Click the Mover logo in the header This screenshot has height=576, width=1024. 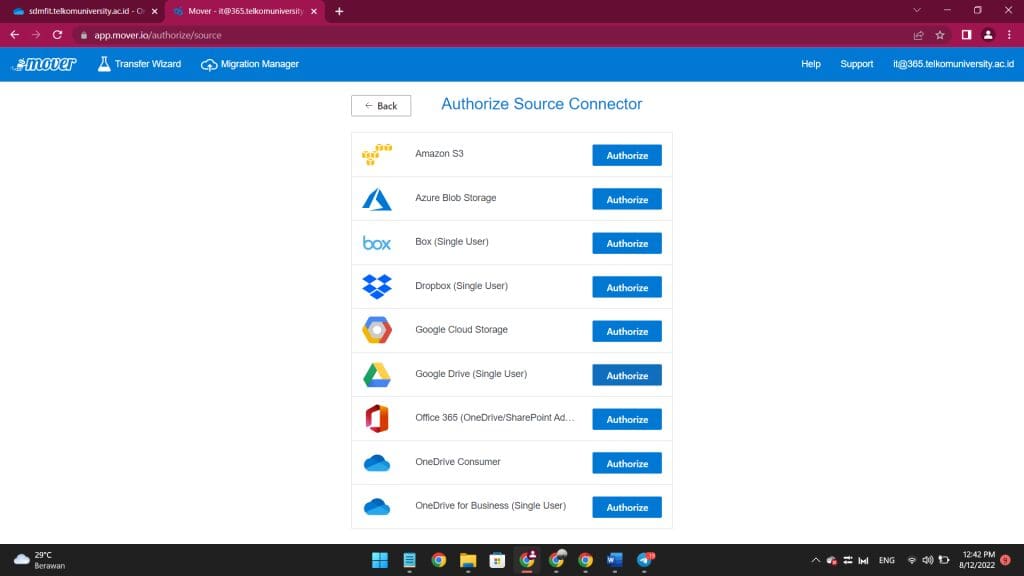(x=44, y=64)
